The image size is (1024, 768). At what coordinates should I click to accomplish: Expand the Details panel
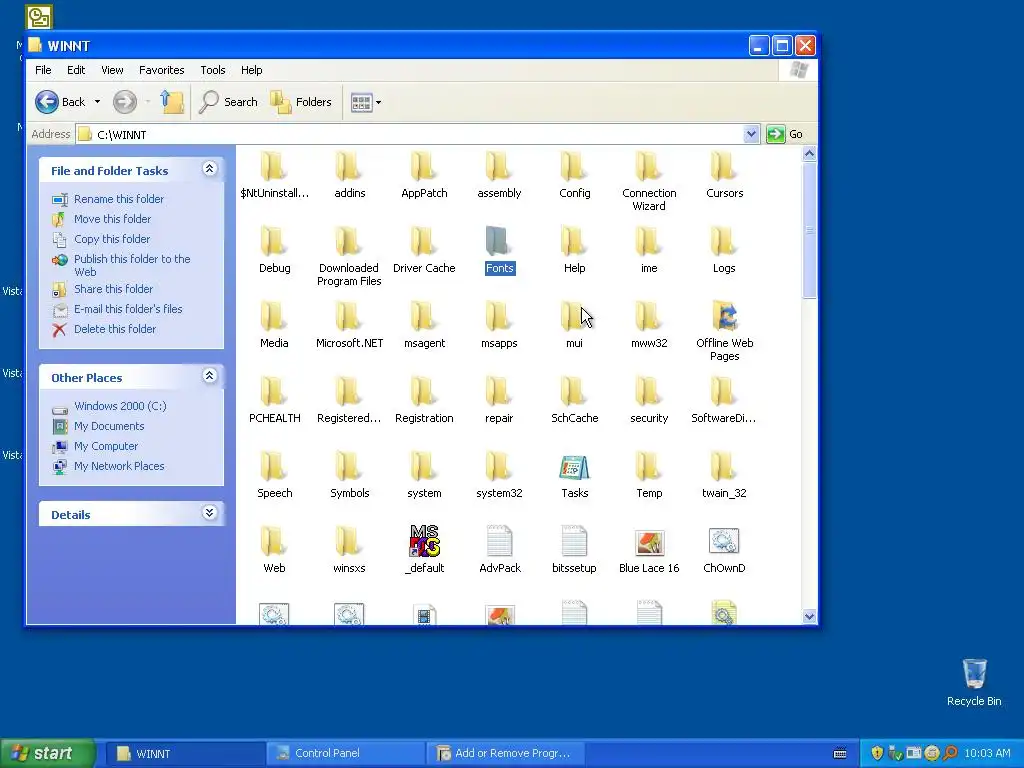210,513
